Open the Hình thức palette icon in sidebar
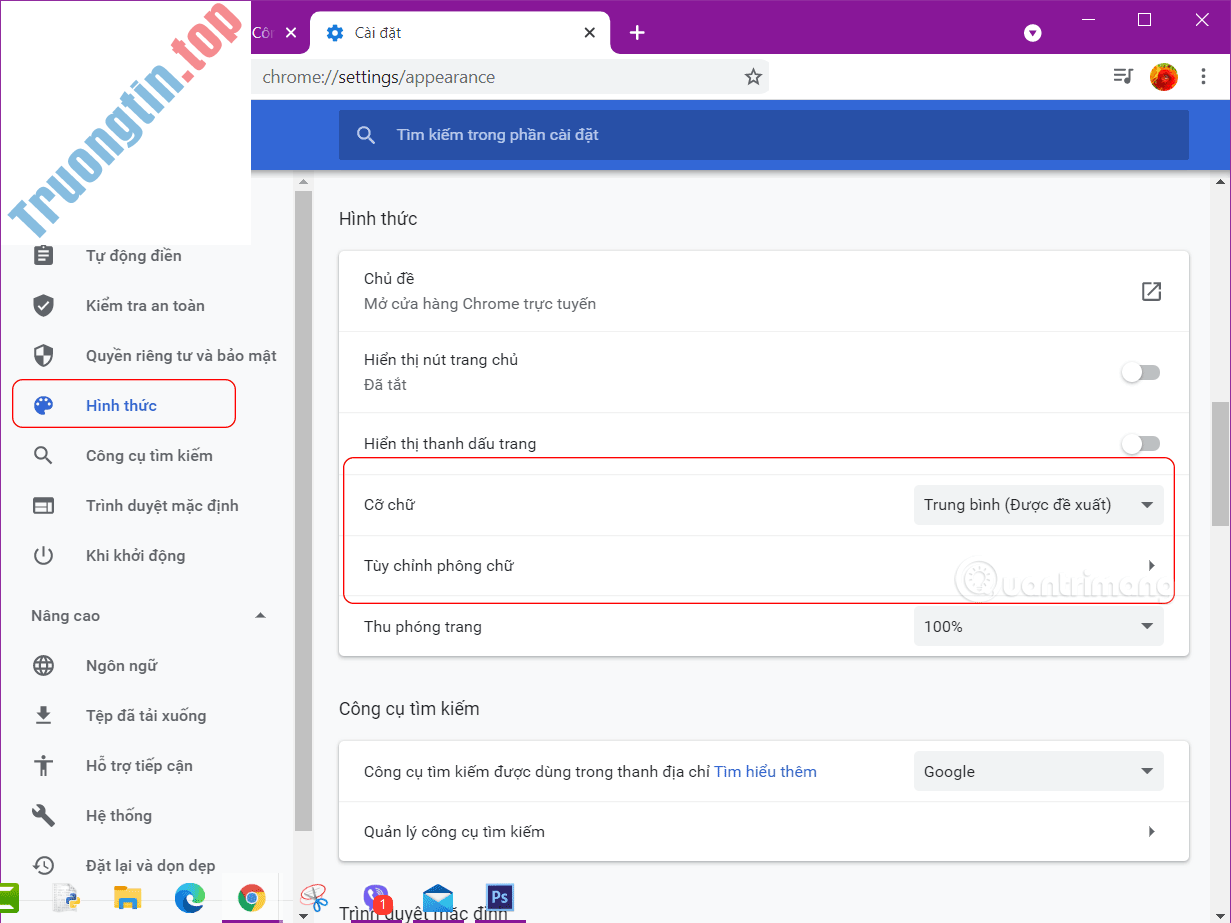 pos(44,403)
